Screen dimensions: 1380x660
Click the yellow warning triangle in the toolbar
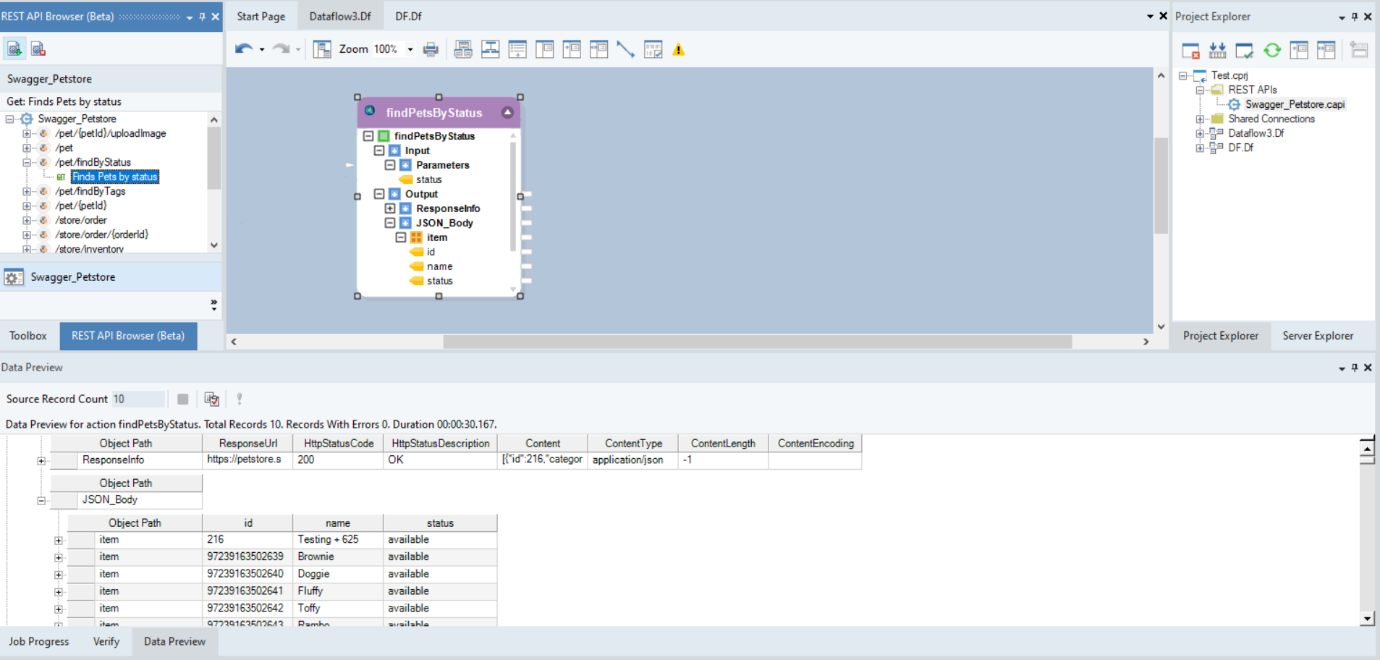tap(678, 48)
